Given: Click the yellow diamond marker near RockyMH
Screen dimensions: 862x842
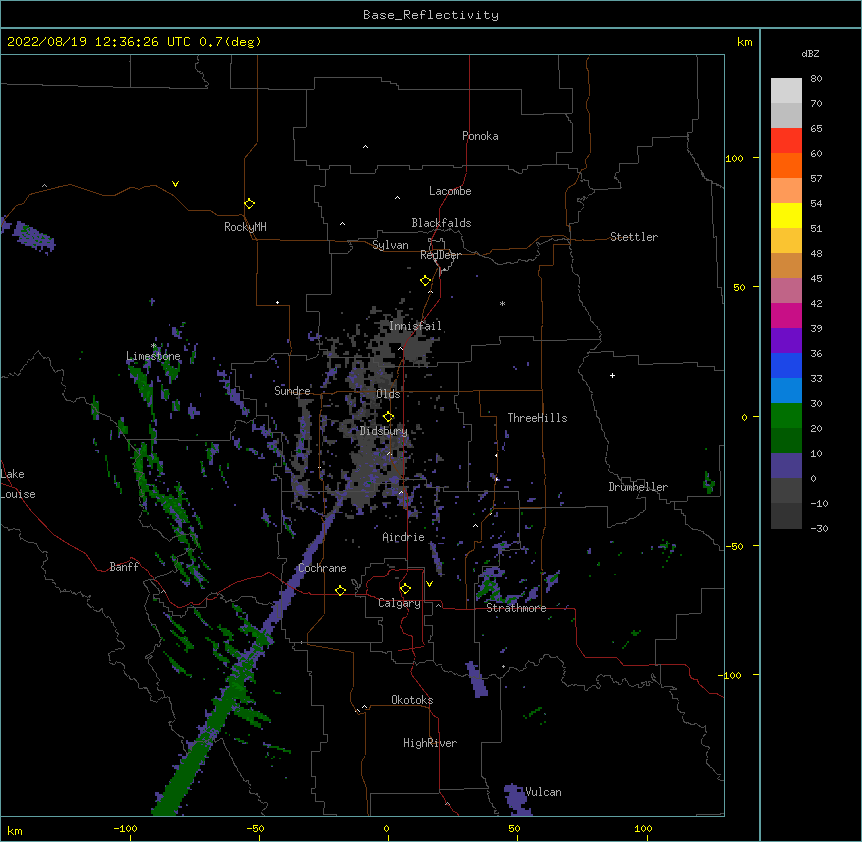Looking at the screenshot, I should (250, 203).
